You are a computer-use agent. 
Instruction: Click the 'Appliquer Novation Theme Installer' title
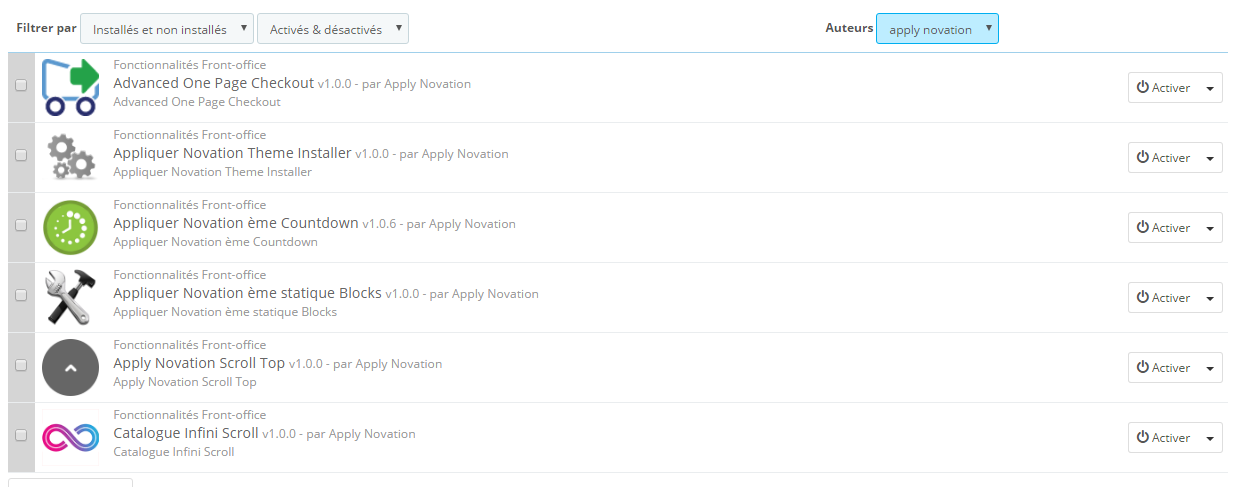[233, 153]
